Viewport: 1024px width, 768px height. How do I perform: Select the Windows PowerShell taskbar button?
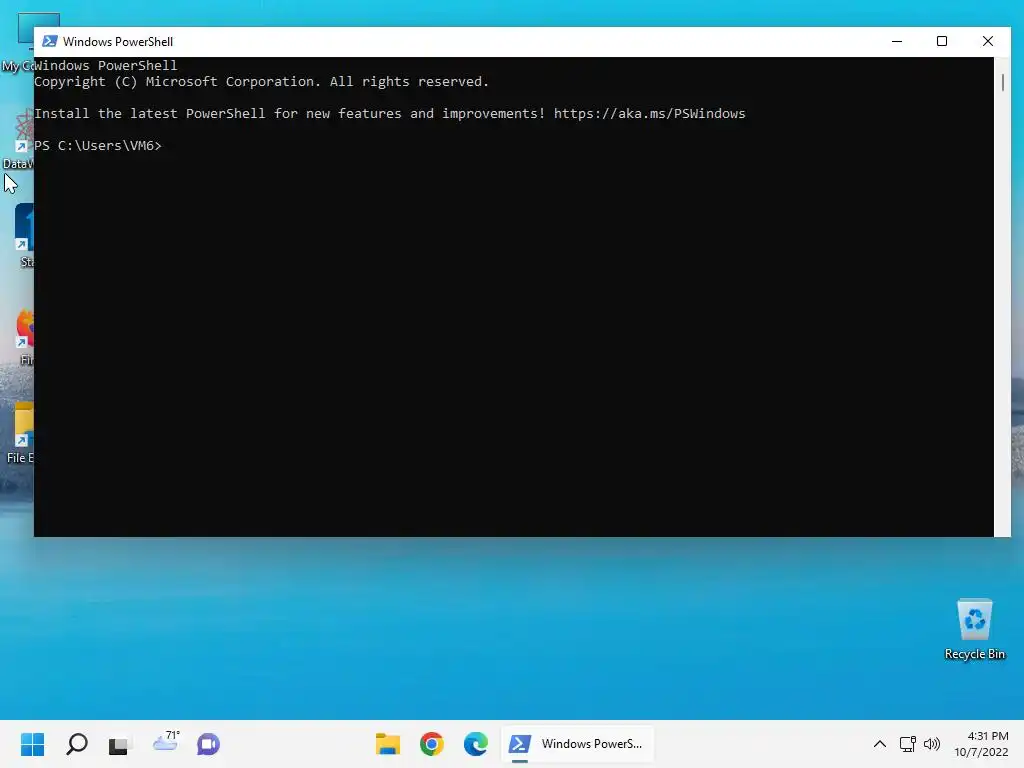tap(577, 744)
